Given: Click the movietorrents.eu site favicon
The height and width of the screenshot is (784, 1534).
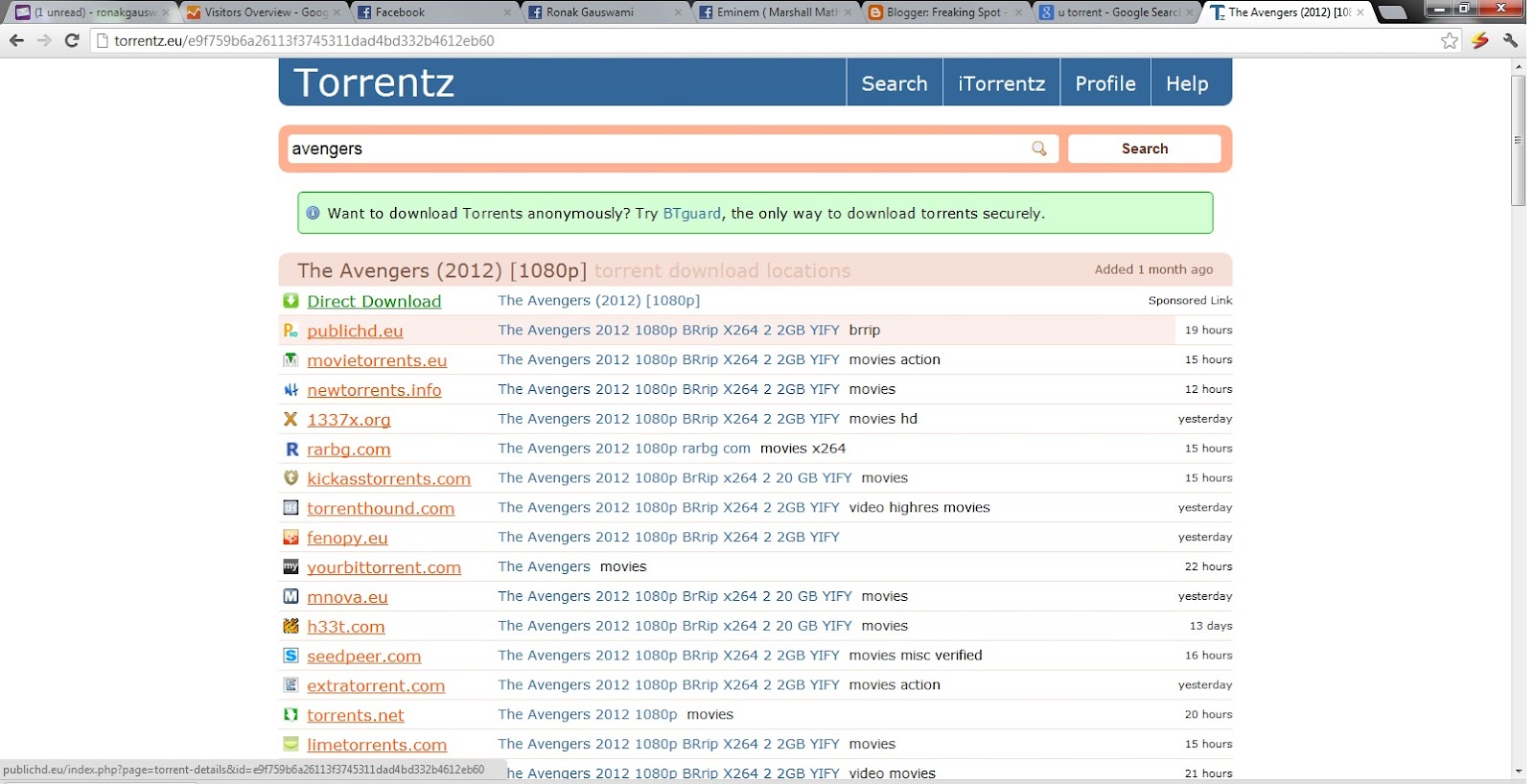Looking at the screenshot, I should click(x=291, y=360).
